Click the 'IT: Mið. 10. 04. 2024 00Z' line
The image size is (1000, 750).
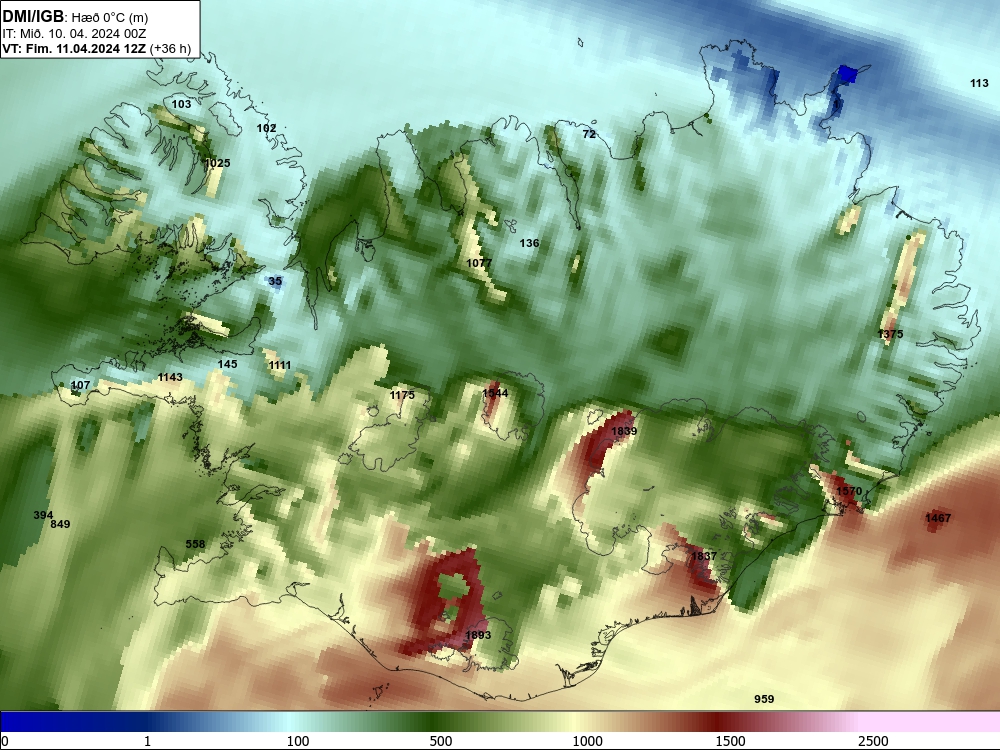coord(74,34)
